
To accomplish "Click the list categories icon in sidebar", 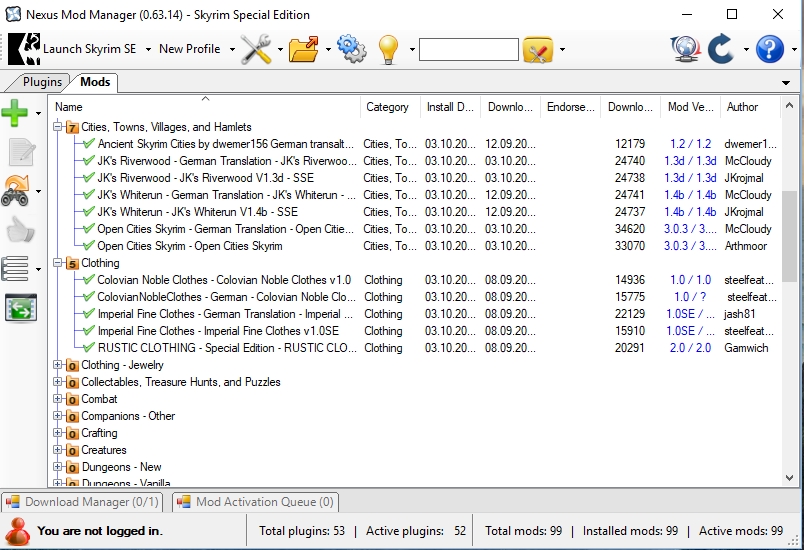I will point(15,268).
